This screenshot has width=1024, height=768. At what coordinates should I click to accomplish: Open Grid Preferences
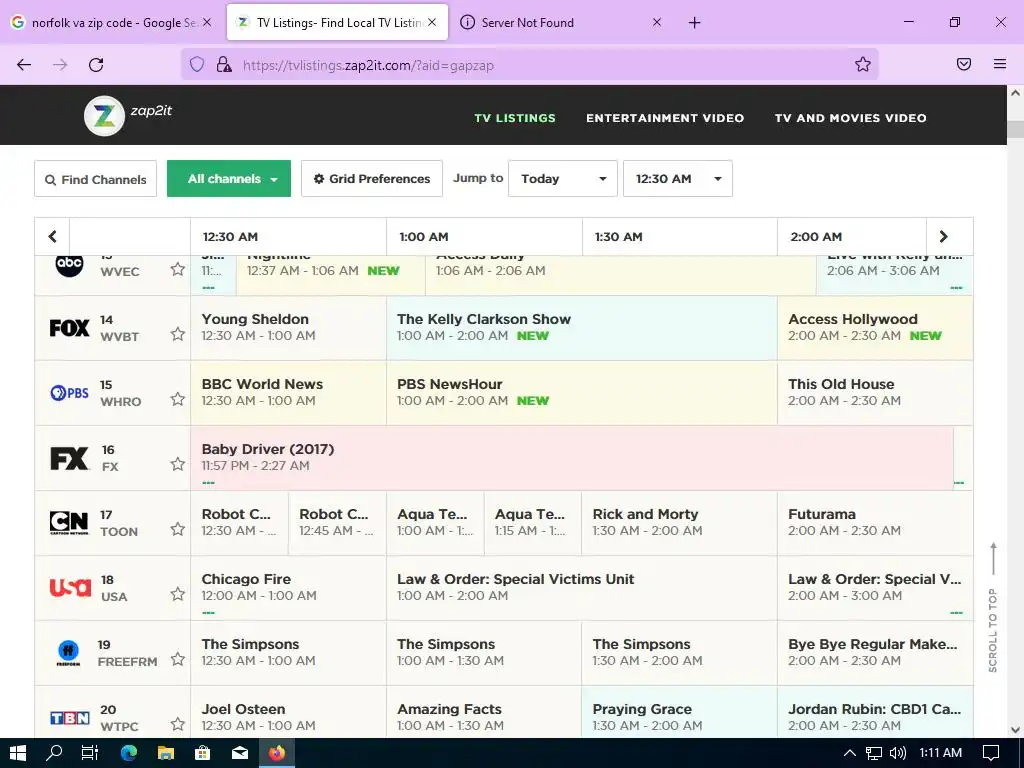coord(372,178)
